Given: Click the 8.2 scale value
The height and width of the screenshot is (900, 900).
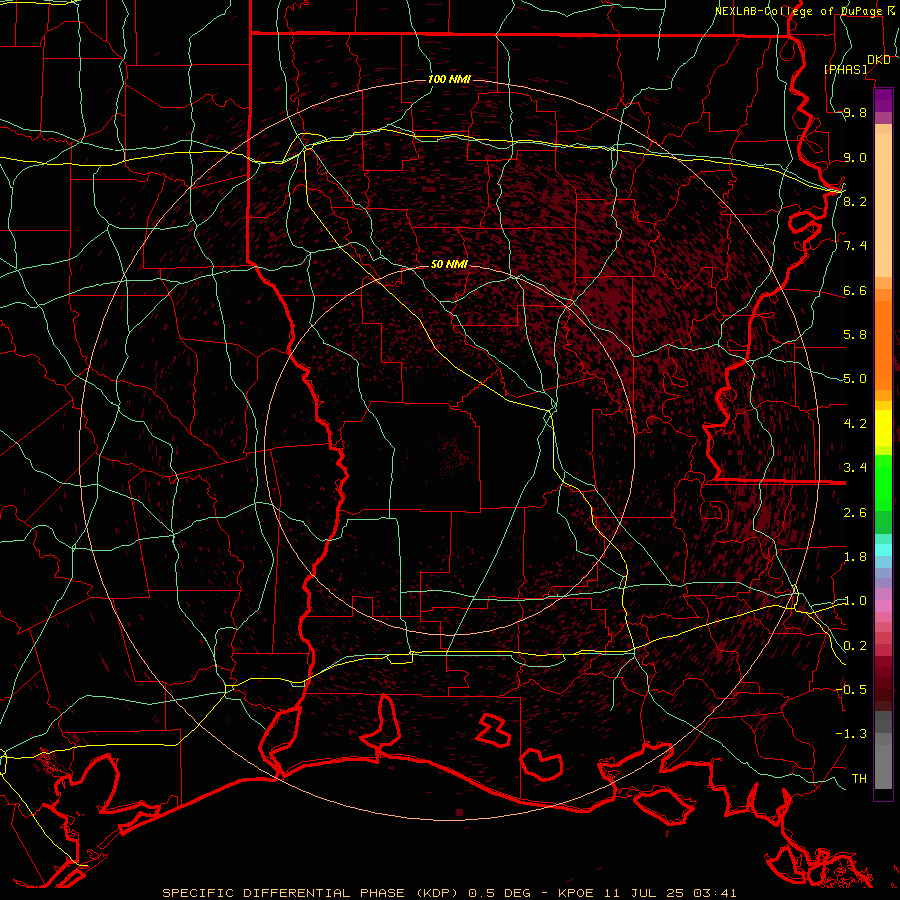Looking at the screenshot, I should click(x=855, y=201).
